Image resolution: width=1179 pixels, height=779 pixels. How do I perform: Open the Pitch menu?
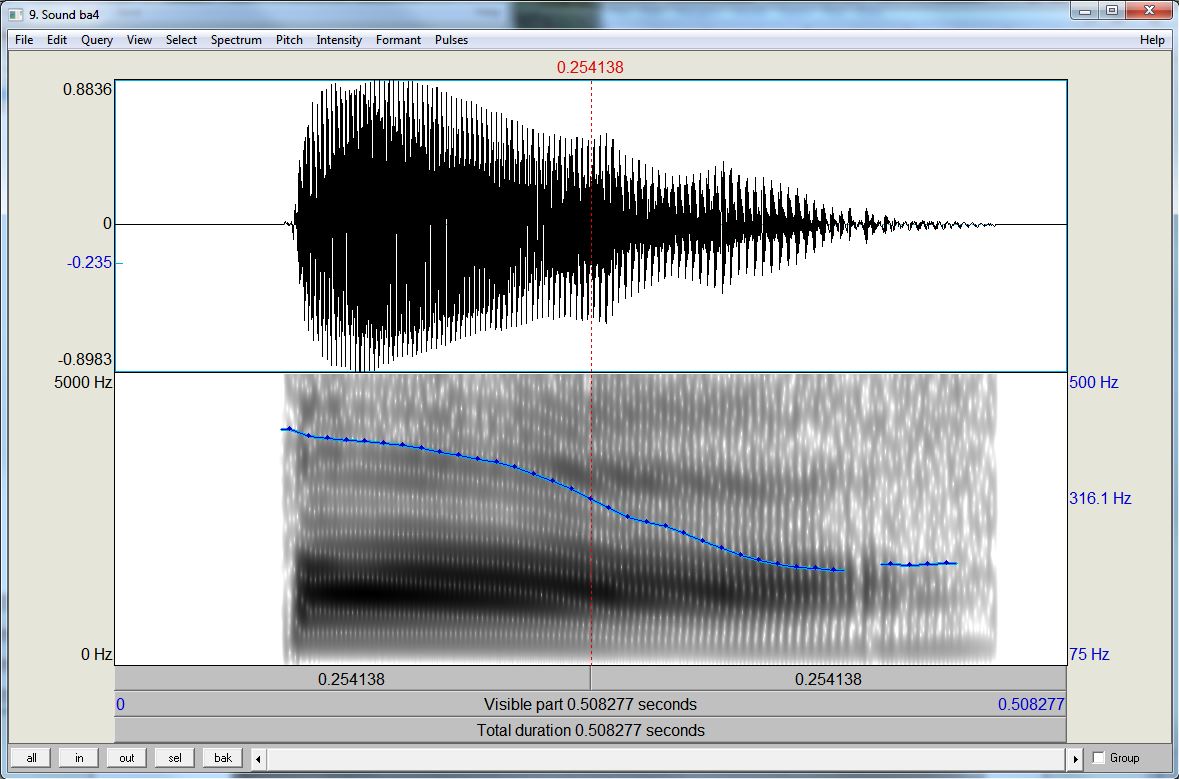tap(289, 40)
